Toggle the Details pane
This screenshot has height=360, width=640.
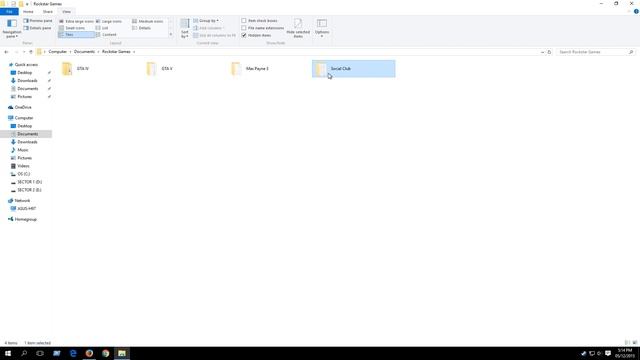pos(38,28)
